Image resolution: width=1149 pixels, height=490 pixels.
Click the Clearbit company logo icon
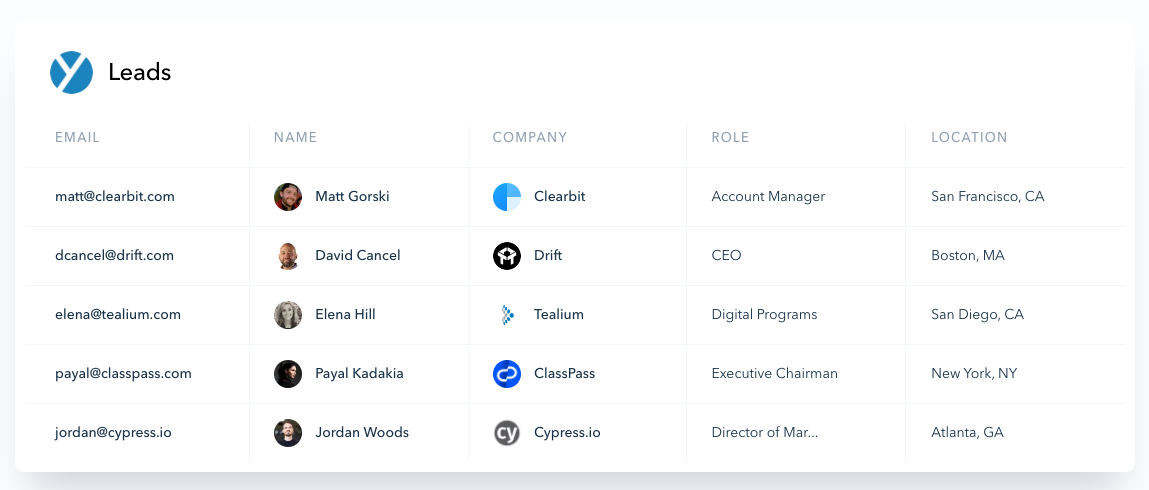click(507, 197)
